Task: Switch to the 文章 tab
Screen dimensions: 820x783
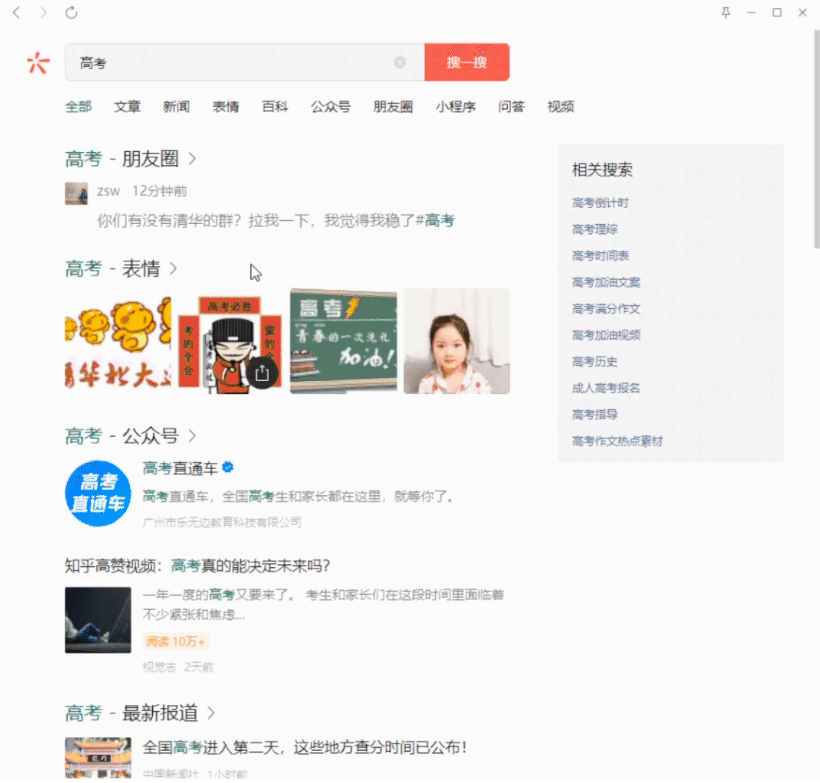Action: 128,107
